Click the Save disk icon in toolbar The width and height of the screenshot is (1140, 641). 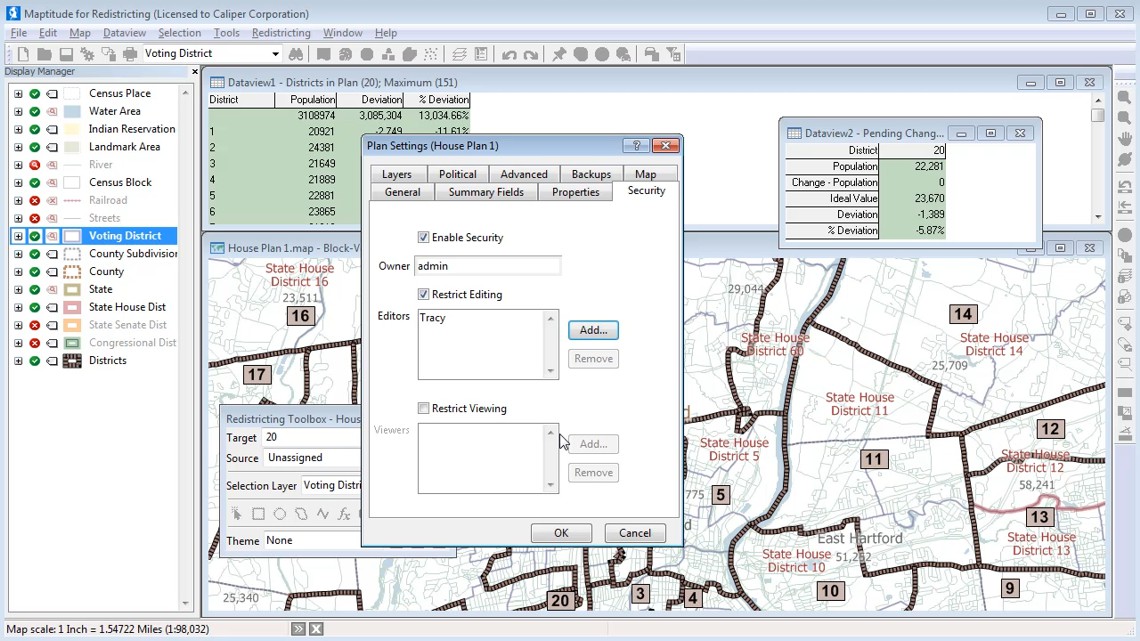coord(66,54)
